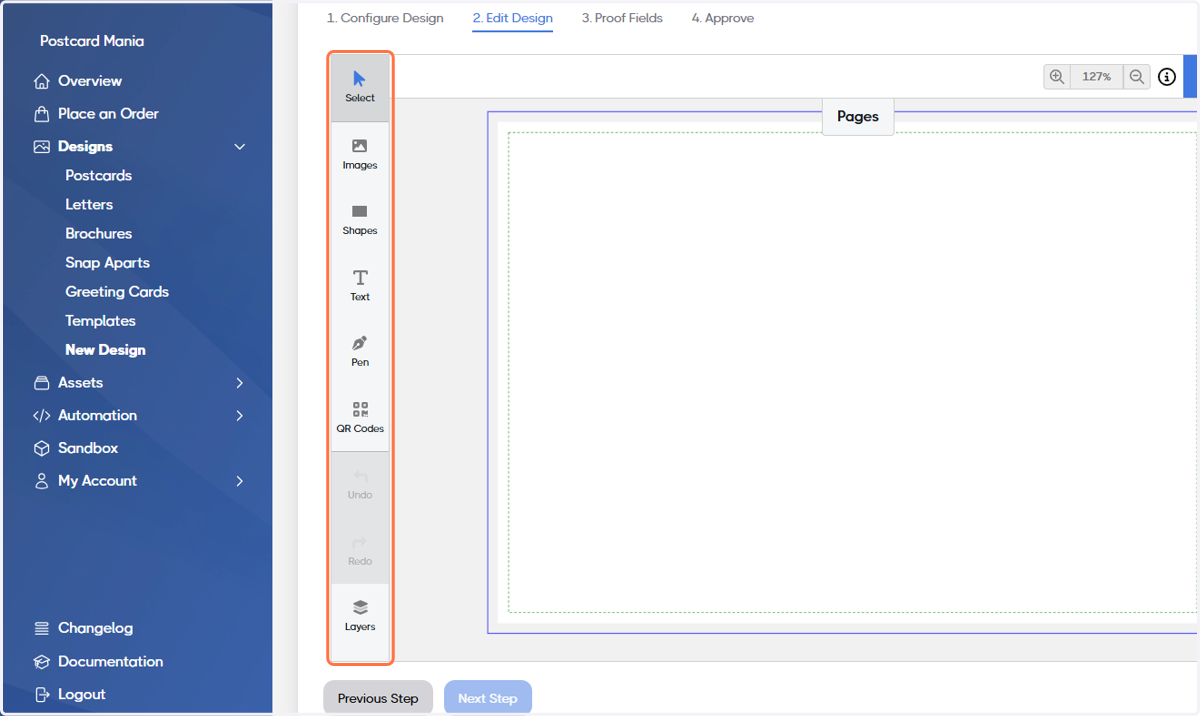Select the Select arrow tool

pos(360,87)
